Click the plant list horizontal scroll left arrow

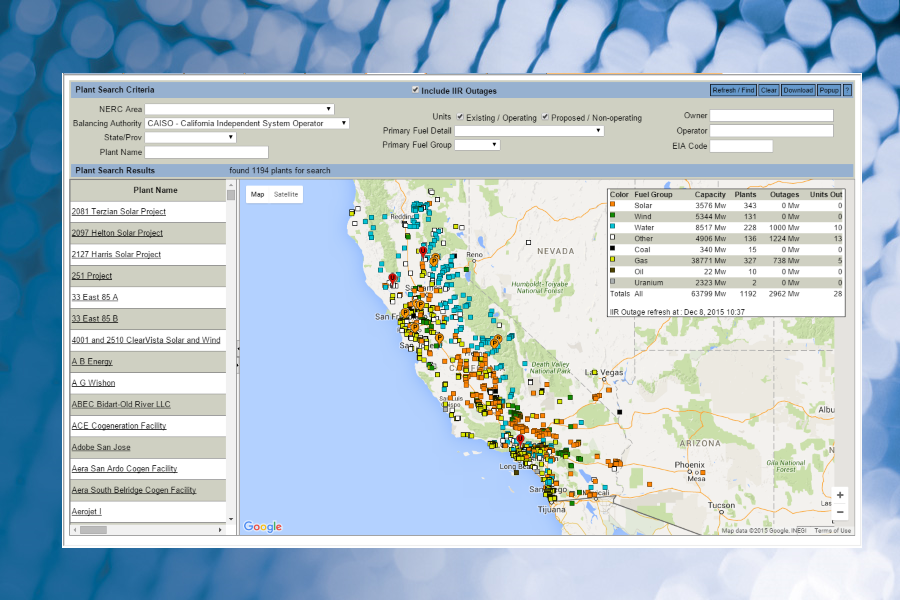(75, 529)
